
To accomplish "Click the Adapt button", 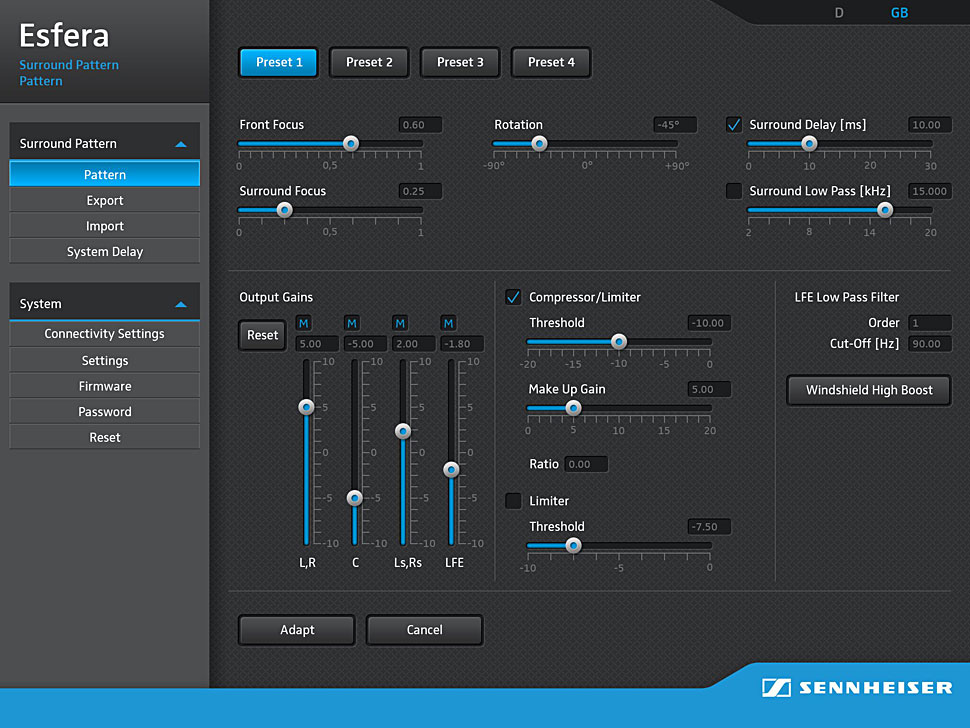I will point(297,630).
